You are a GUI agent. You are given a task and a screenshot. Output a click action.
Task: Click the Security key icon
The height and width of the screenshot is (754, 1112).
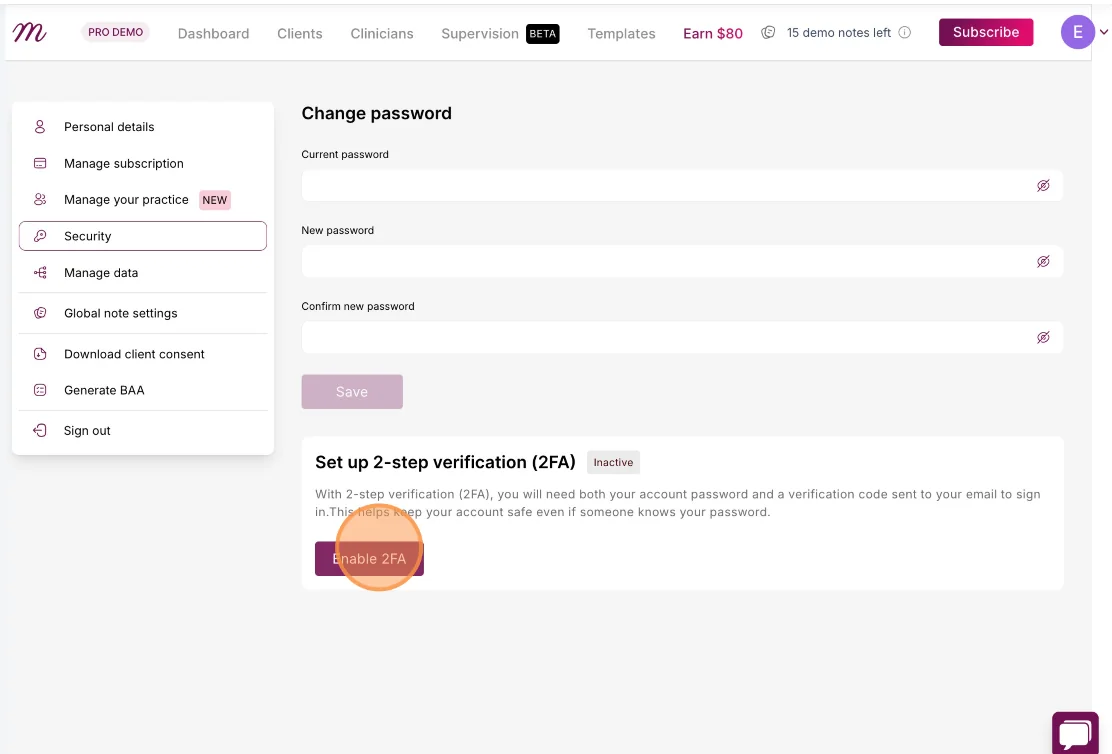click(40, 235)
